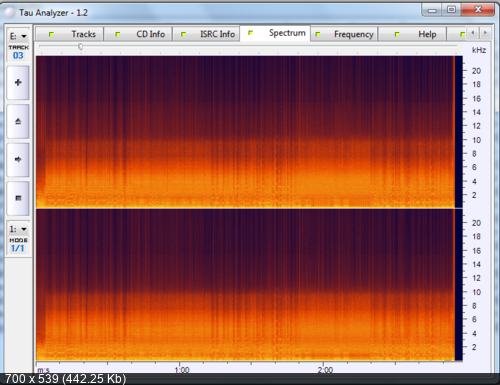Switch to the Frequency tab
The height and width of the screenshot is (385, 500).
344,34
